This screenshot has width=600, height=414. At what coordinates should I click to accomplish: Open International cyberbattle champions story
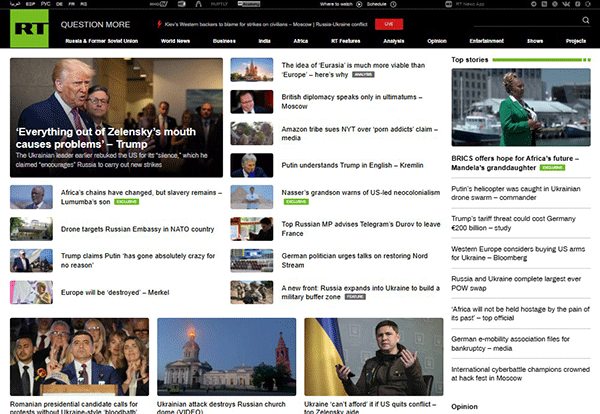point(520,373)
